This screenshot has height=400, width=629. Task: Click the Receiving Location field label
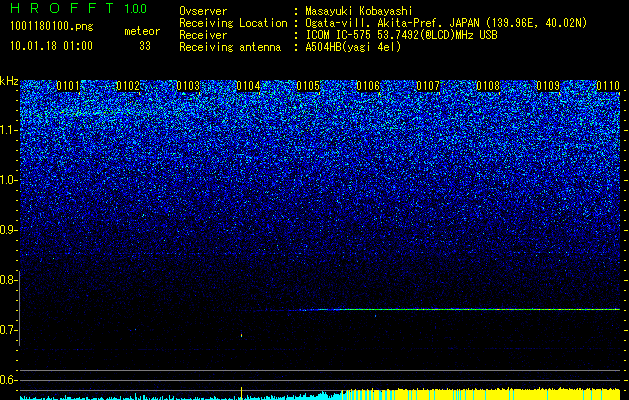coord(233,23)
